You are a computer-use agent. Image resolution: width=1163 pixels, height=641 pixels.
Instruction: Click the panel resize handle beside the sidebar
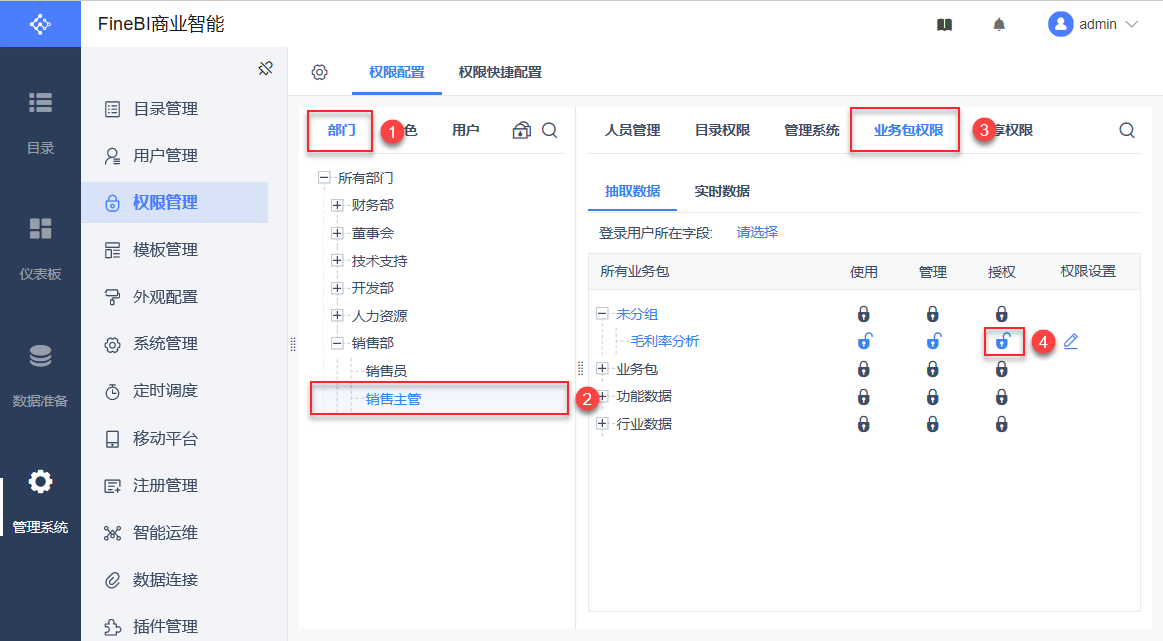[x=293, y=343]
